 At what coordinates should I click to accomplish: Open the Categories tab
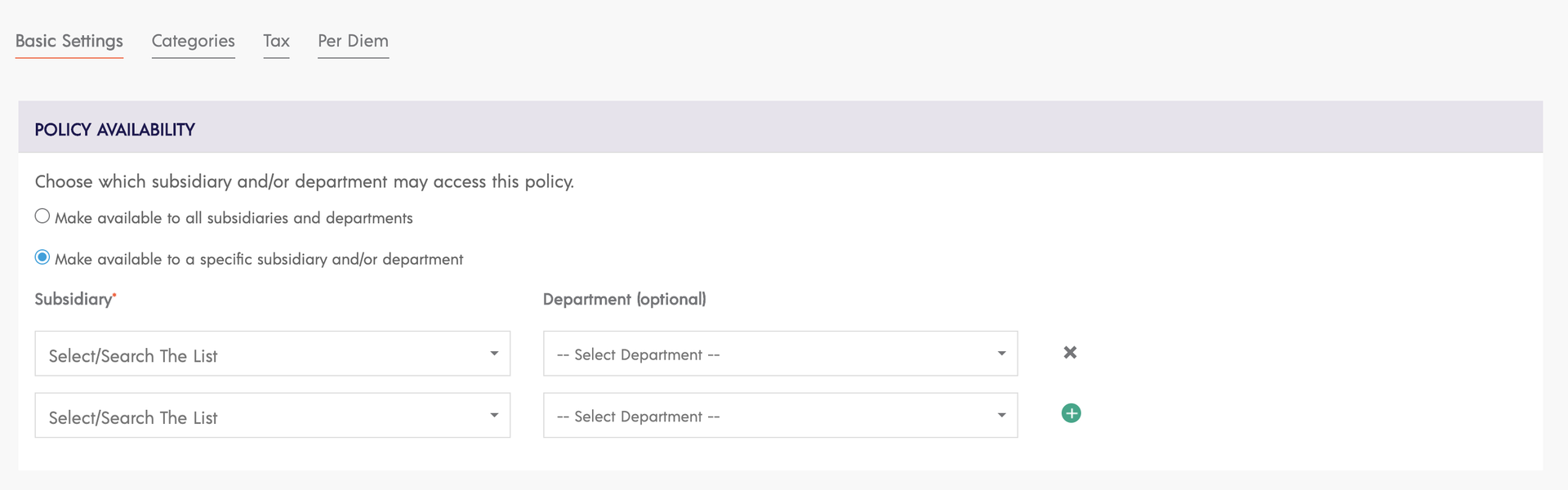(194, 42)
